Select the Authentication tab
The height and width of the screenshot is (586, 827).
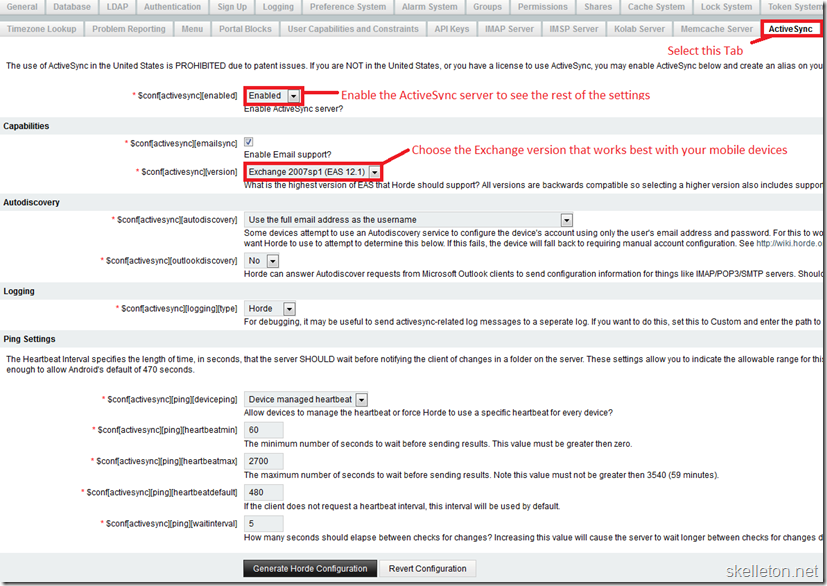tap(172, 7)
